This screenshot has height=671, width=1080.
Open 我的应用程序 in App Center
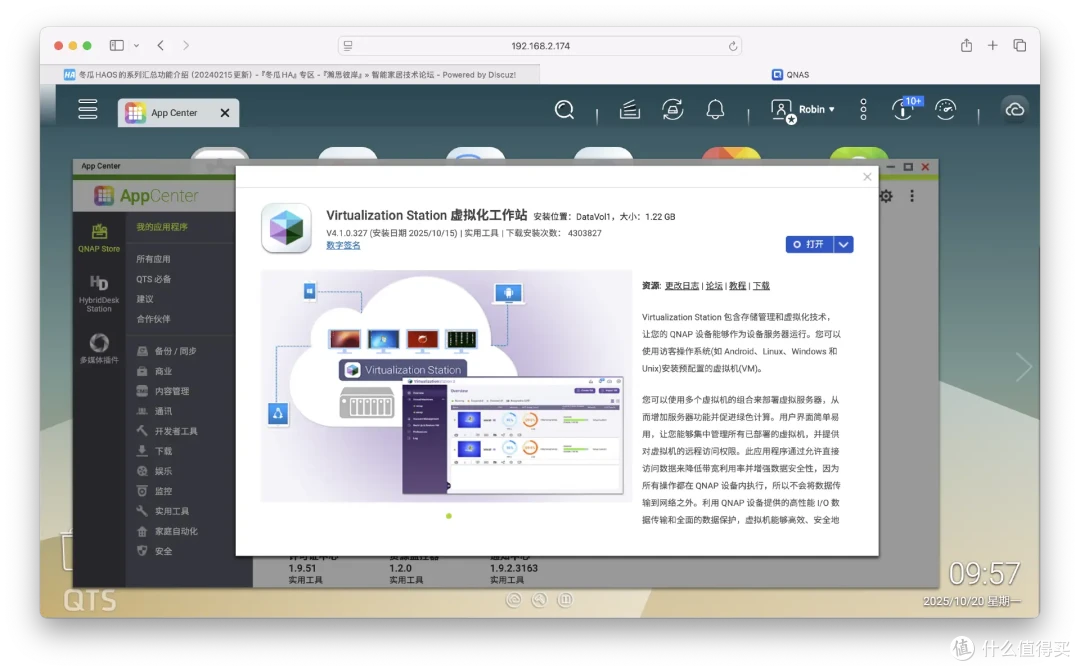(162, 227)
